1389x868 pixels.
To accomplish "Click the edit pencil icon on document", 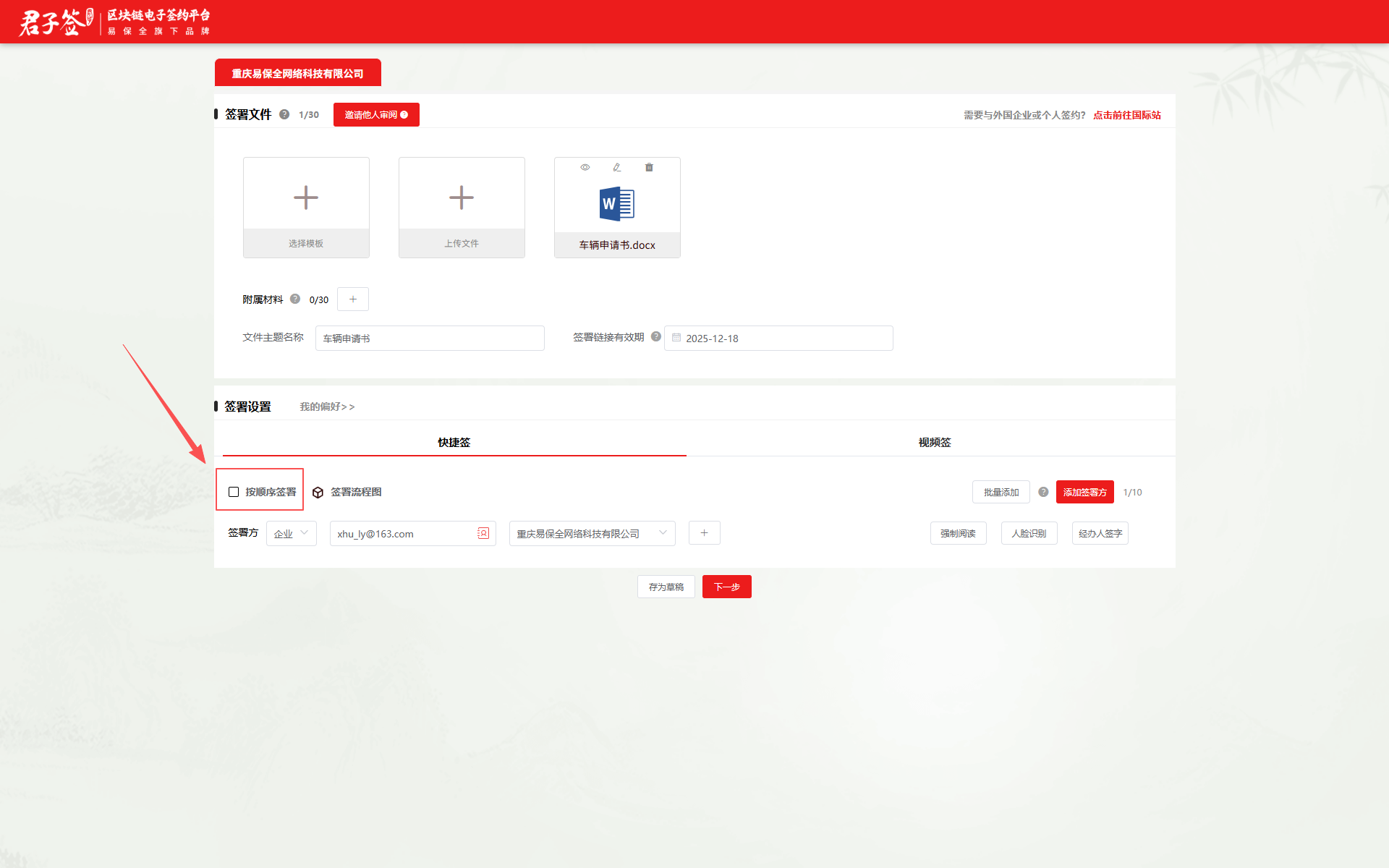I will coord(617,167).
